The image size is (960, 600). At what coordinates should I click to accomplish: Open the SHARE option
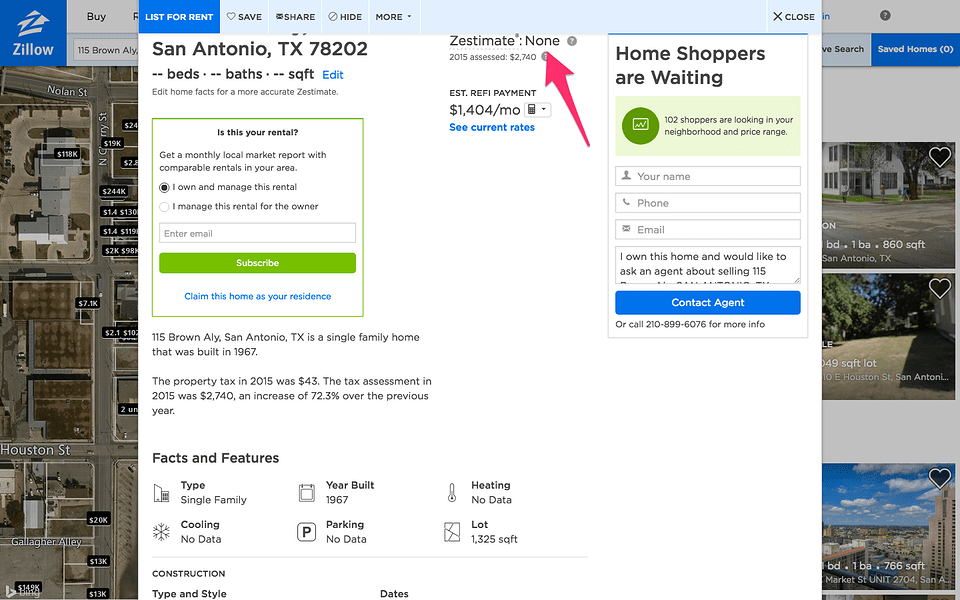click(x=294, y=16)
